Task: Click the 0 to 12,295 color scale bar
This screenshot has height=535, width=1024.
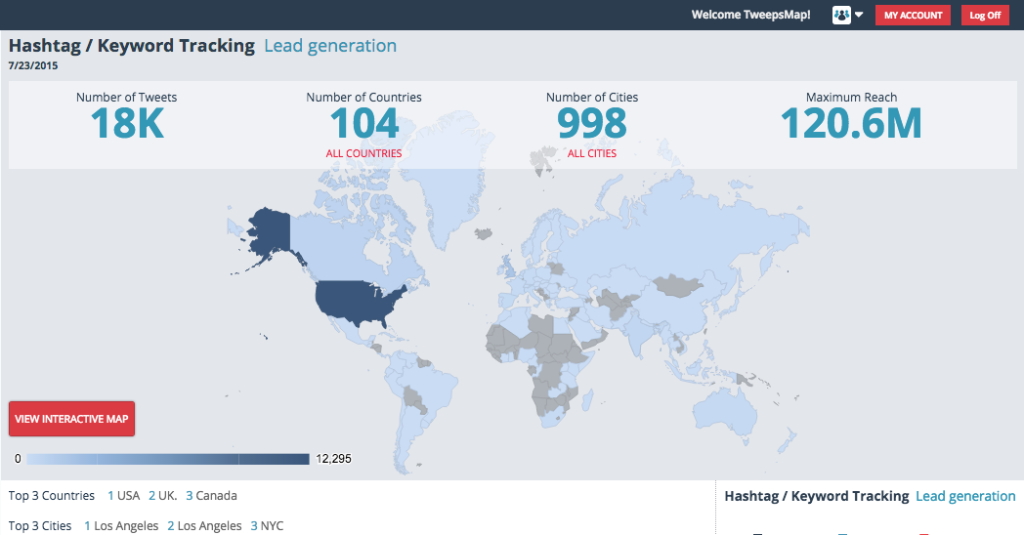Action: (x=167, y=459)
